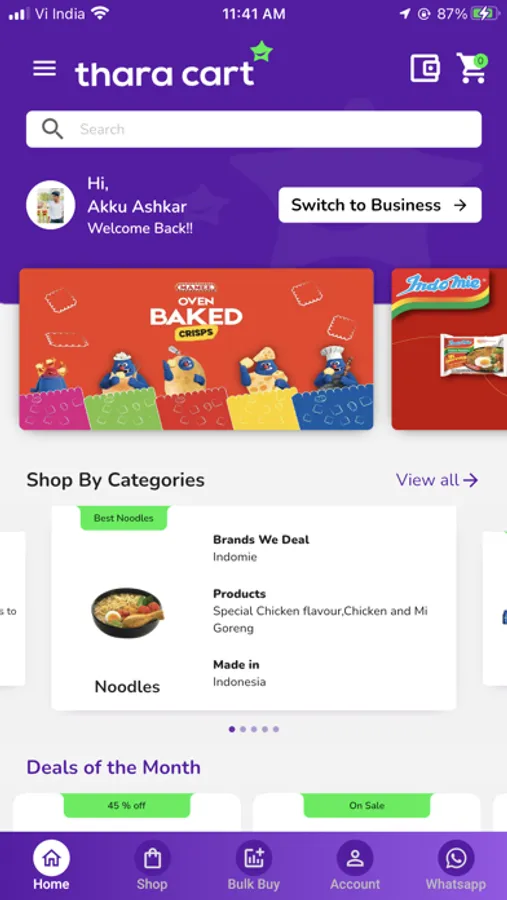The height and width of the screenshot is (900, 507).
Task: View all categories
Action: (437, 480)
